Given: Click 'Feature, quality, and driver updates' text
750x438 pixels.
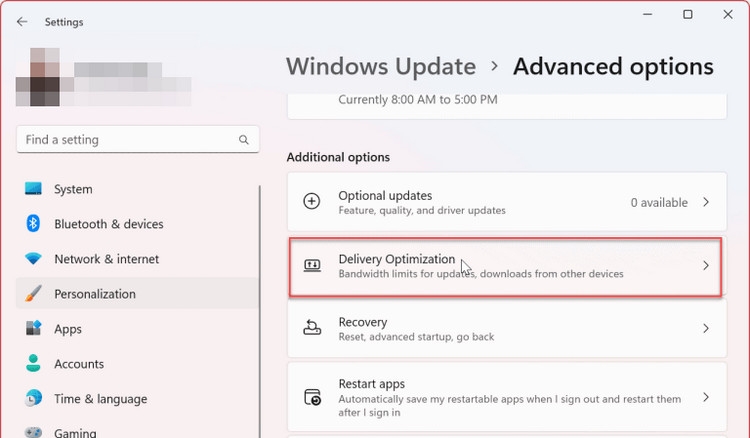Looking at the screenshot, I should [422, 210].
